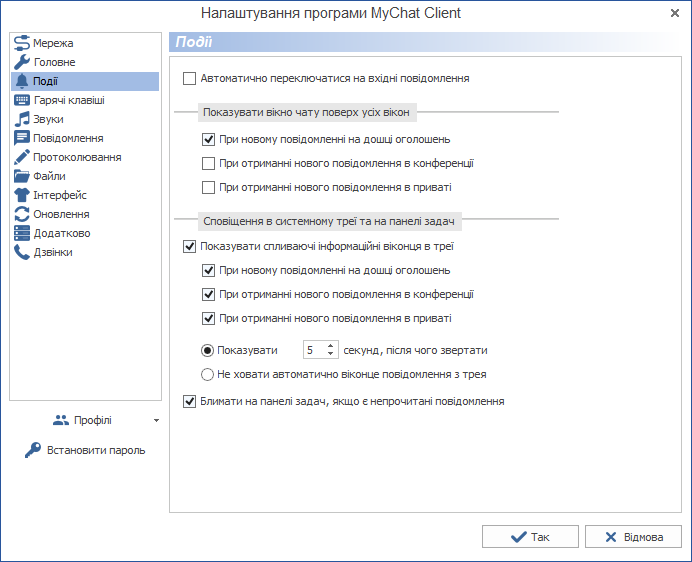Viewport: 692px width, 562px height.
Task: Increase seconds with the spinner up arrow
Action: pos(331,347)
